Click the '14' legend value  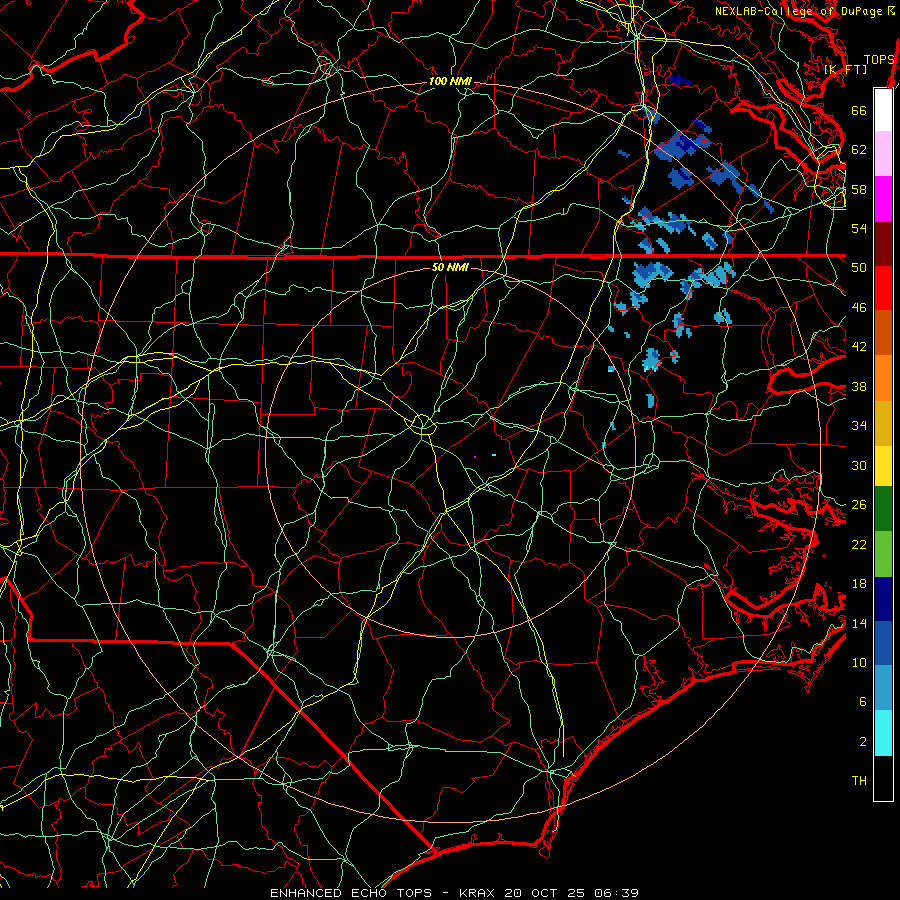click(859, 623)
